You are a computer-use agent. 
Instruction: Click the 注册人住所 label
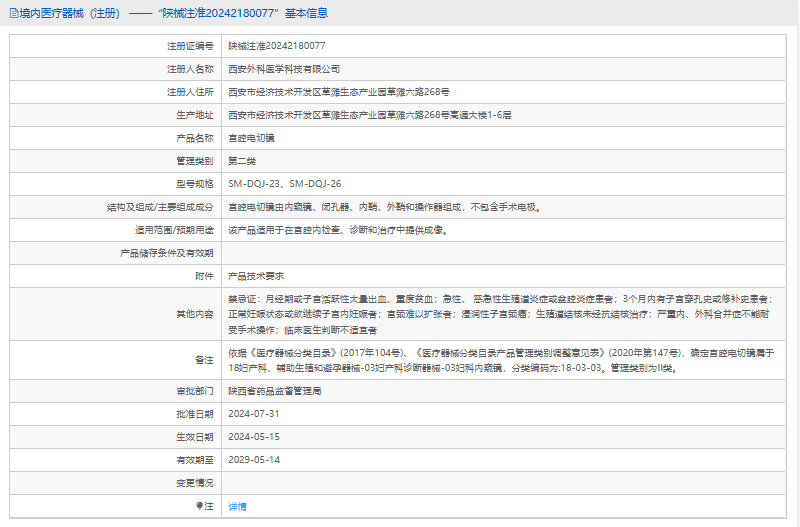[x=190, y=92]
